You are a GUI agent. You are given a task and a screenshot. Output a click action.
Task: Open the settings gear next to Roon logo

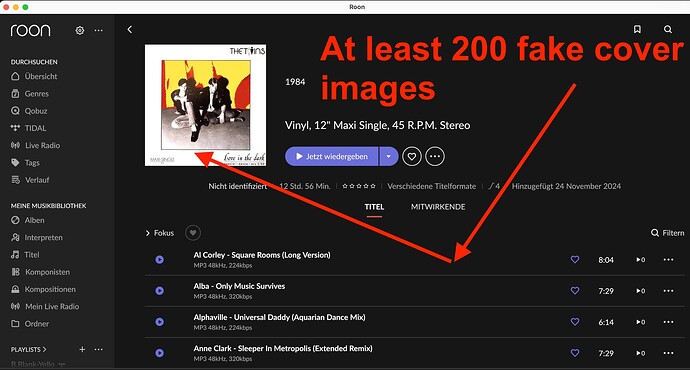pyautogui.click(x=80, y=30)
